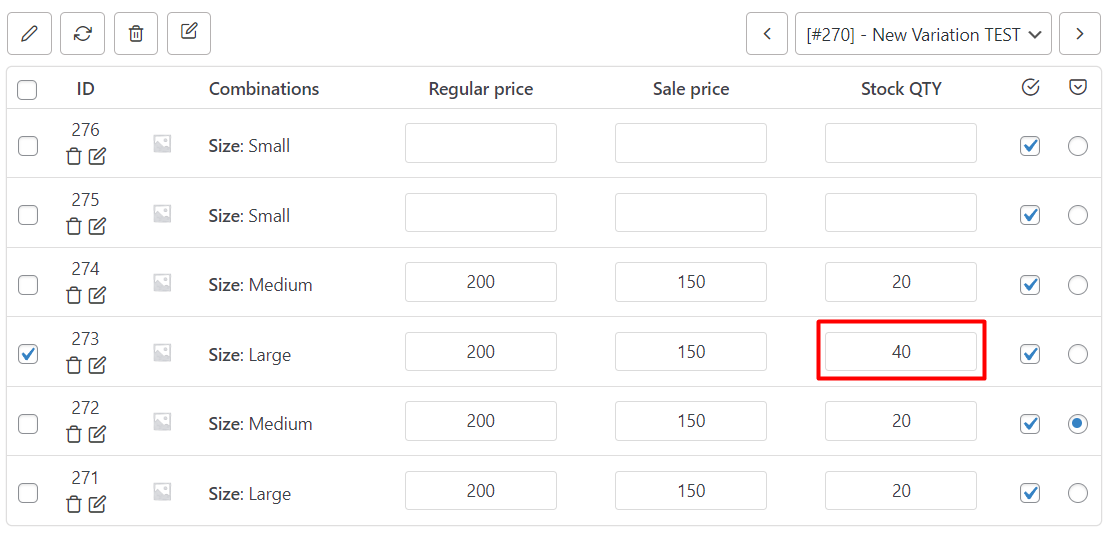
Task: Click the trash delete toolbar icon
Action: (x=136, y=33)
